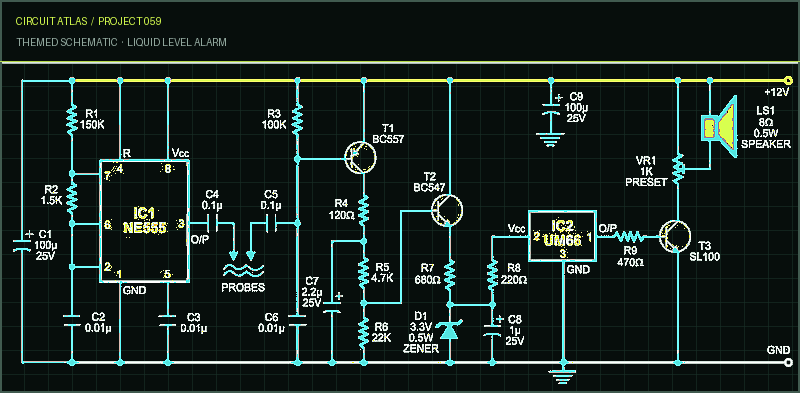Click the IC2 UM66 chip body

pyautogui.click(x=562, y=236)
